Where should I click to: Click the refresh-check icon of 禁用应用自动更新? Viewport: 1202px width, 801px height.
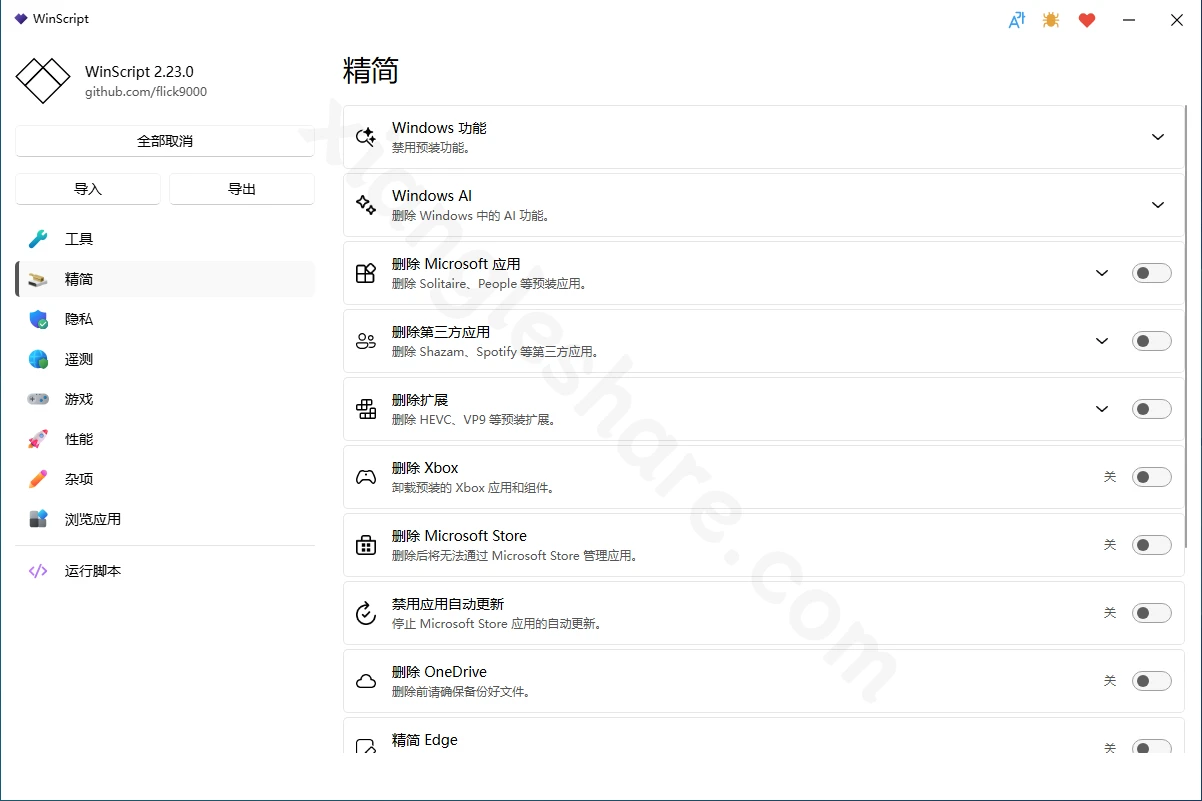366,613
